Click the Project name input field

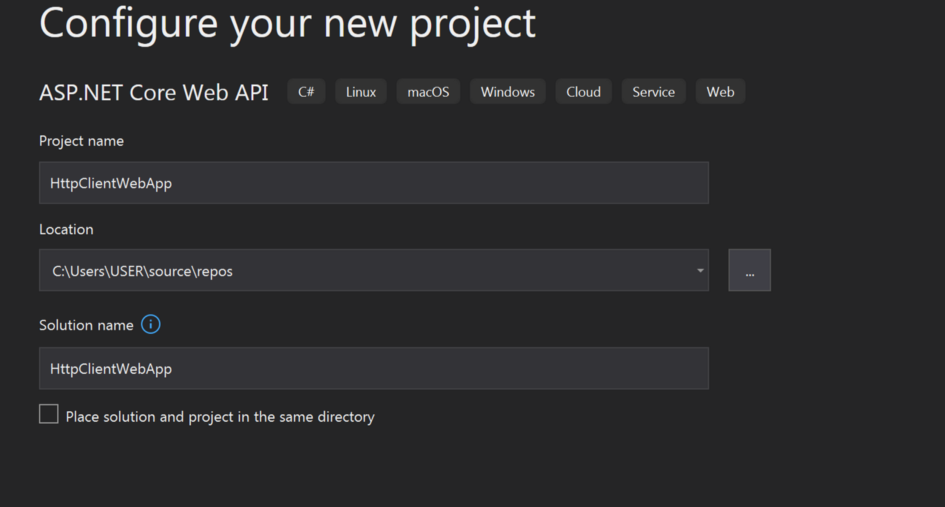(x=374, y=183)
